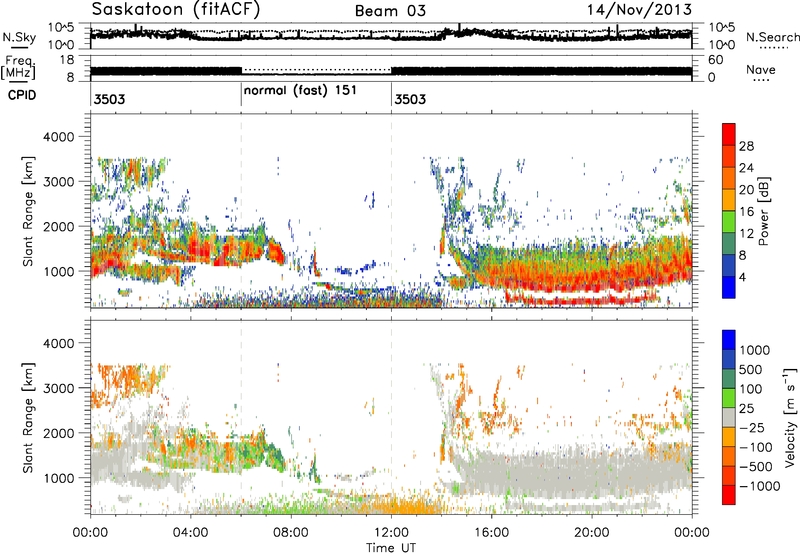Click the "Nave" legend label
The width and height of the screenshot is (800, 554).
(x=760, y=69)
